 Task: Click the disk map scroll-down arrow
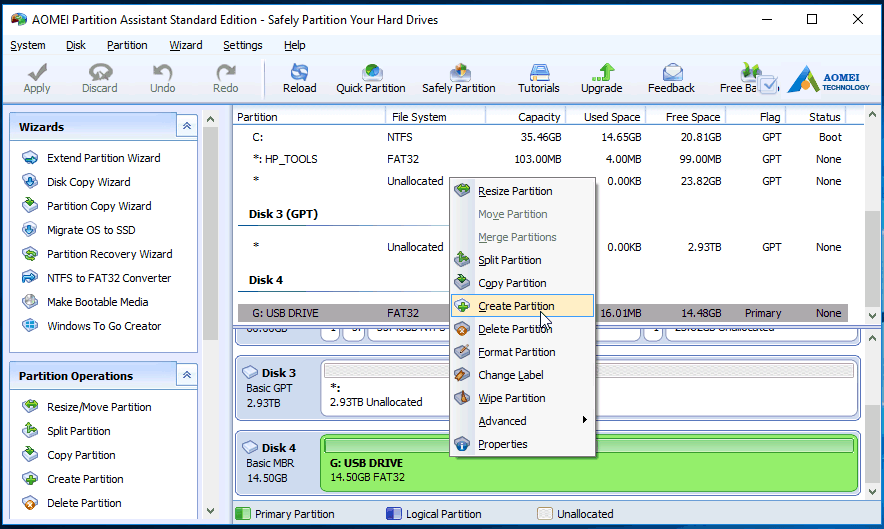pyautogui.click(x=872, y=491)
